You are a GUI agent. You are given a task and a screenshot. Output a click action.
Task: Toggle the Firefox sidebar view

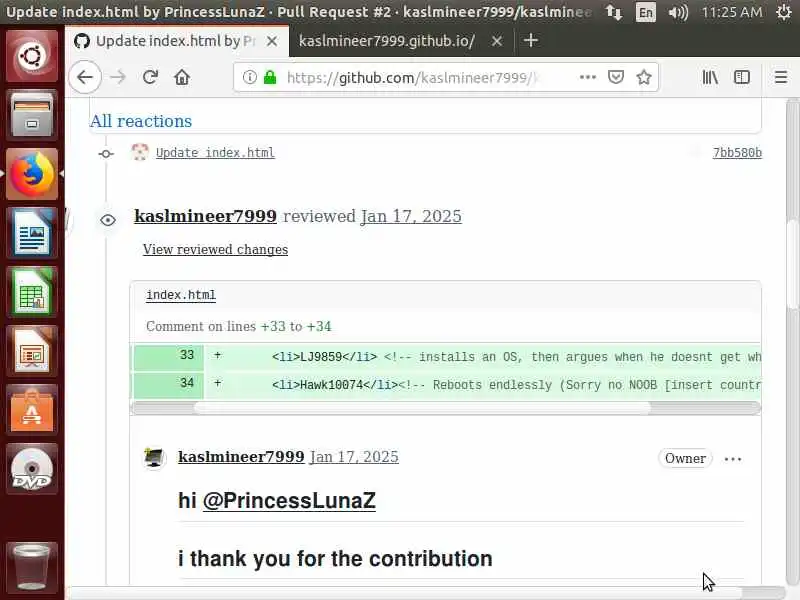[742, 77]
